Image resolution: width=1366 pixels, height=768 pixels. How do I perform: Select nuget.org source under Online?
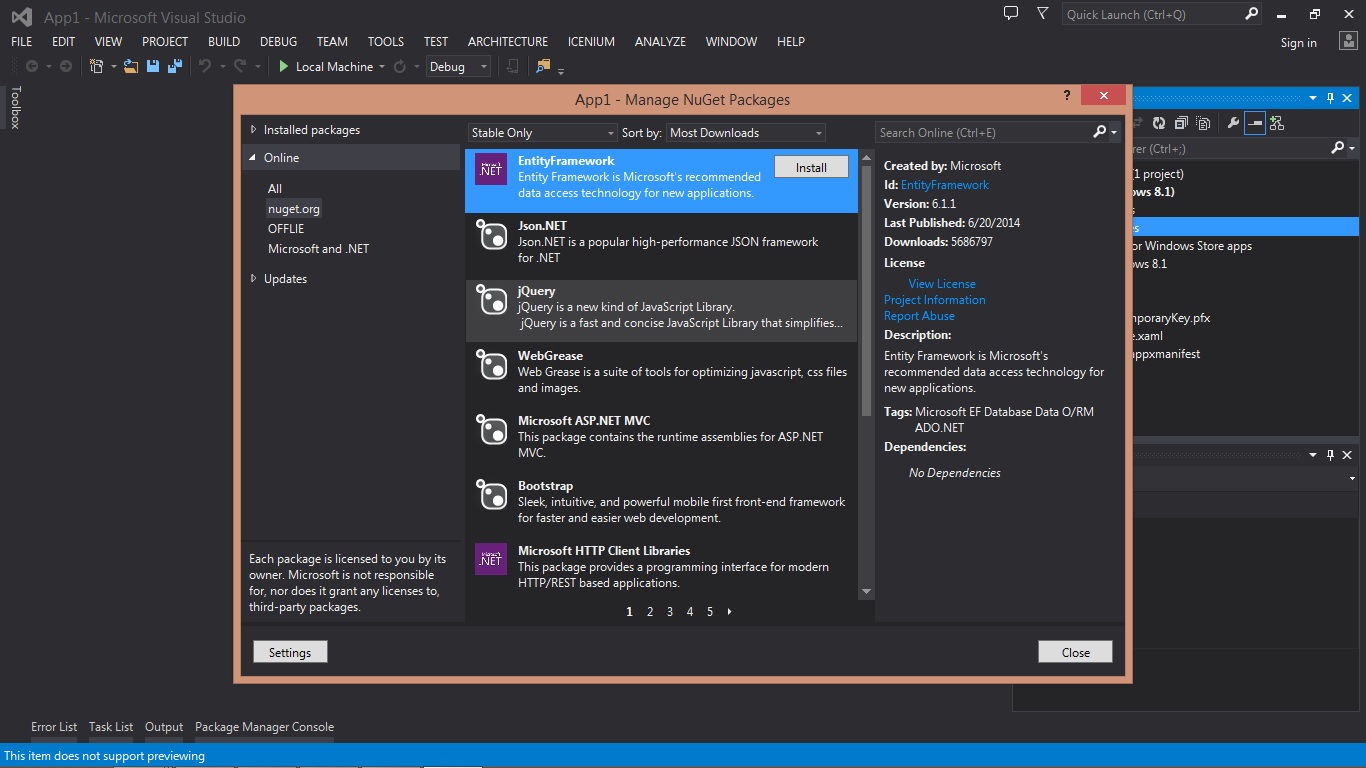coord(294,208)
